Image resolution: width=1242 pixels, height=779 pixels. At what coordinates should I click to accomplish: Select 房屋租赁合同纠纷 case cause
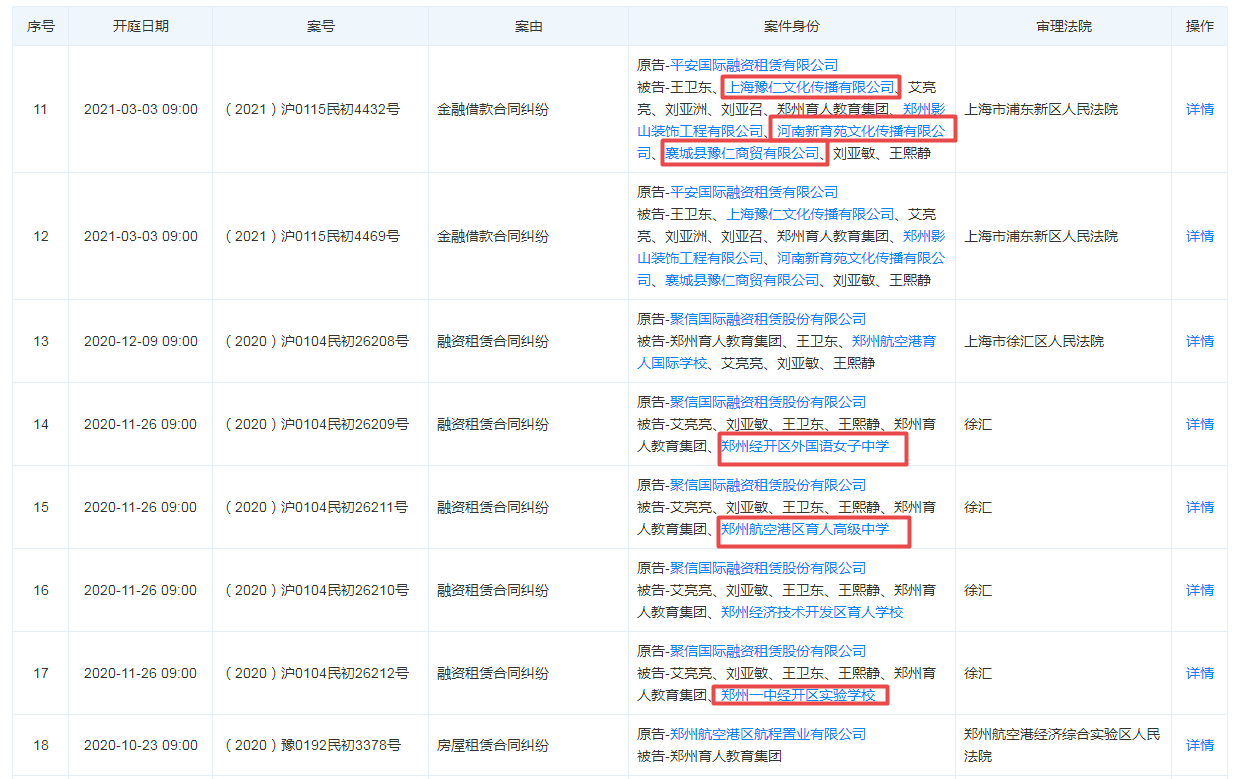coord(493,745)
